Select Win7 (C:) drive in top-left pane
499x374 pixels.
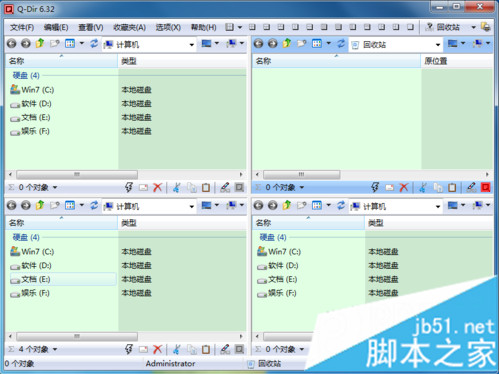tap(32, 90)
